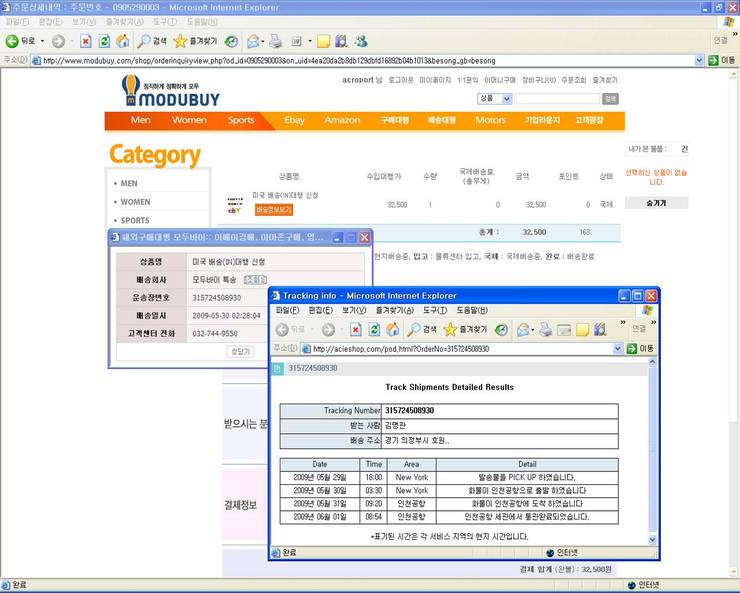Open Sports tab in Modubuy navigation
This screenshot has height=593, width=740.
[241, 120]
